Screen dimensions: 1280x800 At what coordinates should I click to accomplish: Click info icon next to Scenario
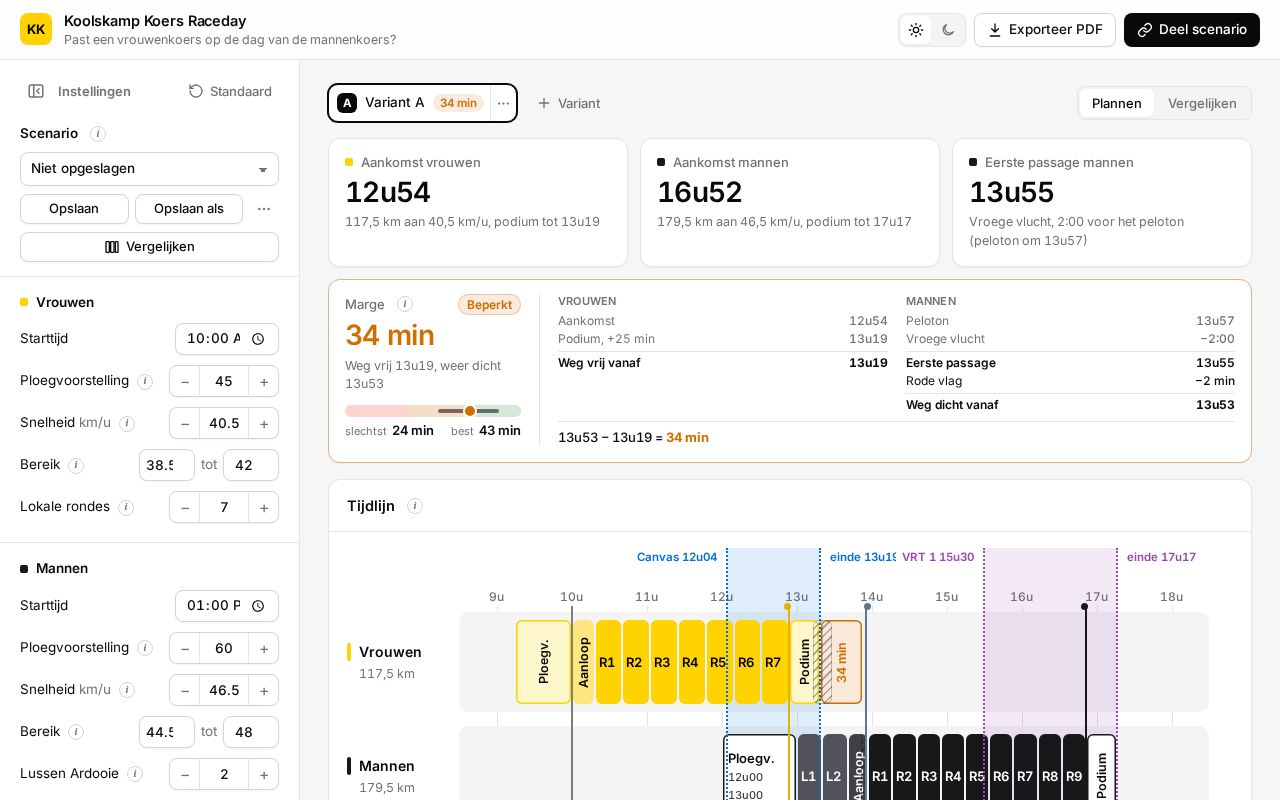[x=98, y=134]
